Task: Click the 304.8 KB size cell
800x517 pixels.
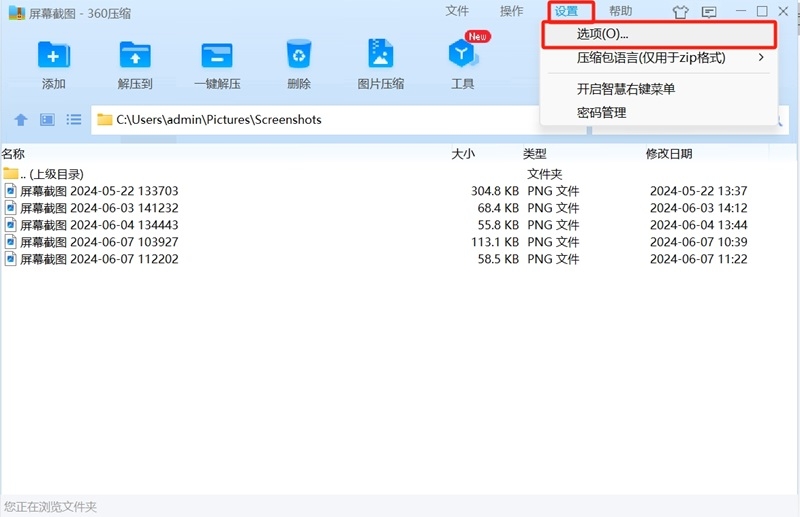Action: coord(495,191)
